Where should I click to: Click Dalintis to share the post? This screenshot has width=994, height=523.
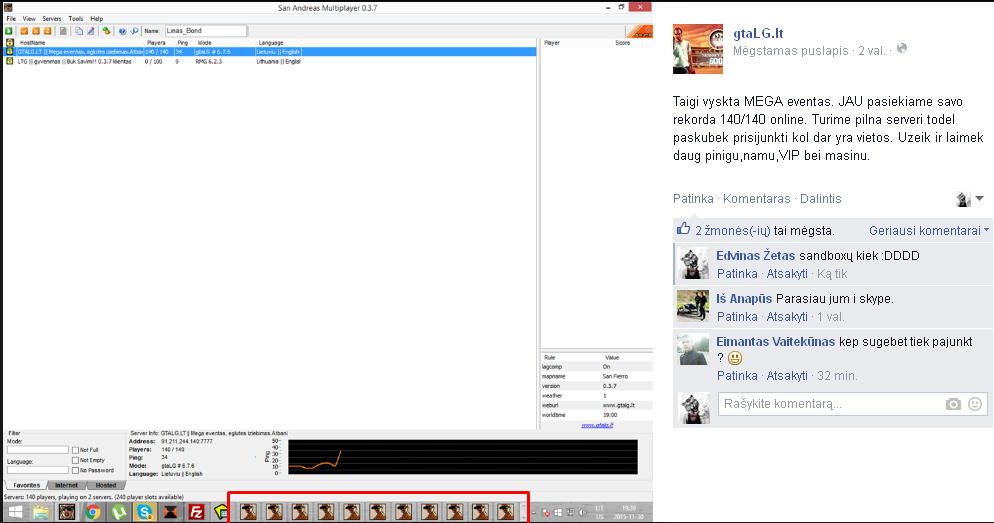(821, 199)
